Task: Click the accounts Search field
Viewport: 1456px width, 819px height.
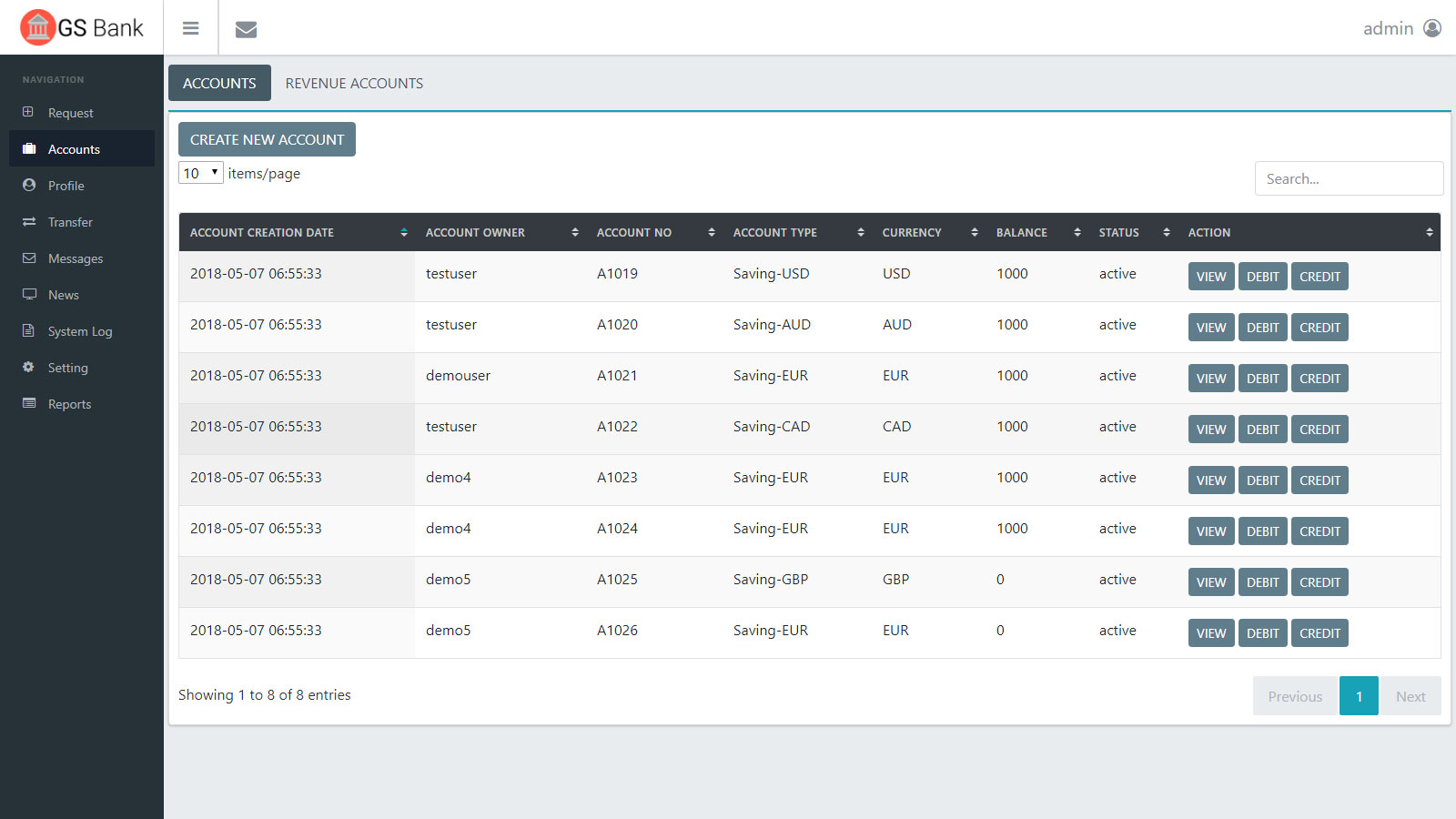Action: pos(1348,178)
